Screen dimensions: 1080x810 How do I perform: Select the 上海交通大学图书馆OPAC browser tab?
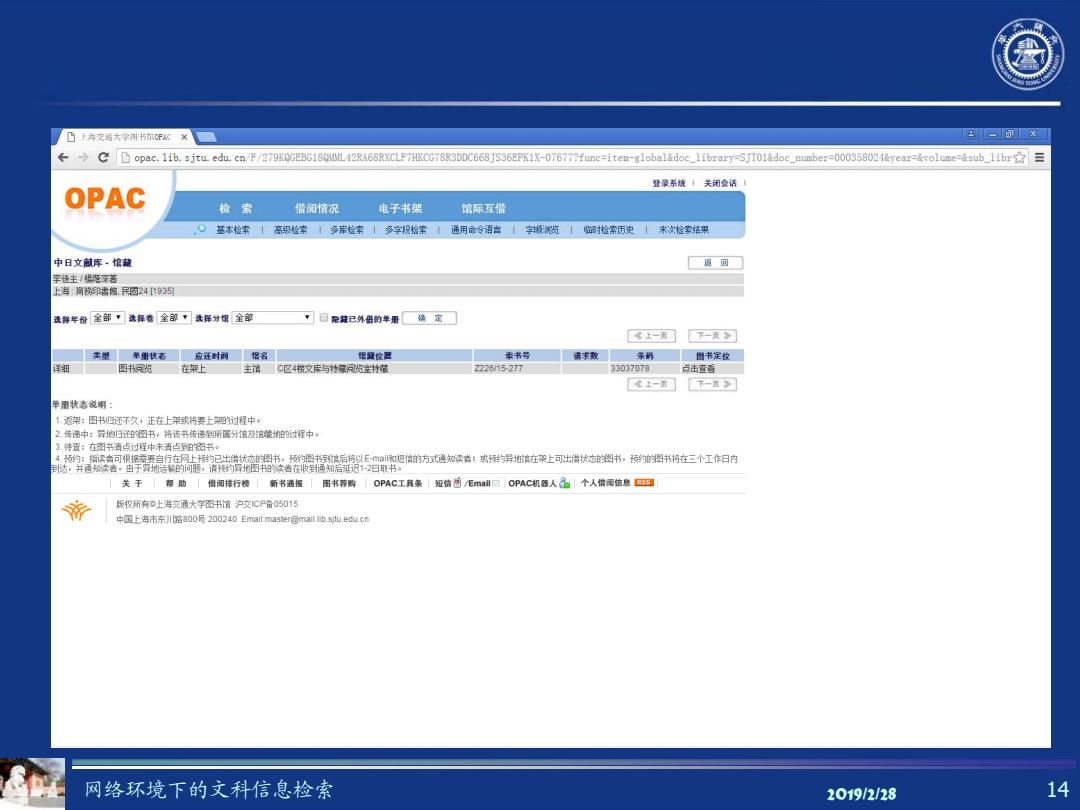[x=124, y=136]
